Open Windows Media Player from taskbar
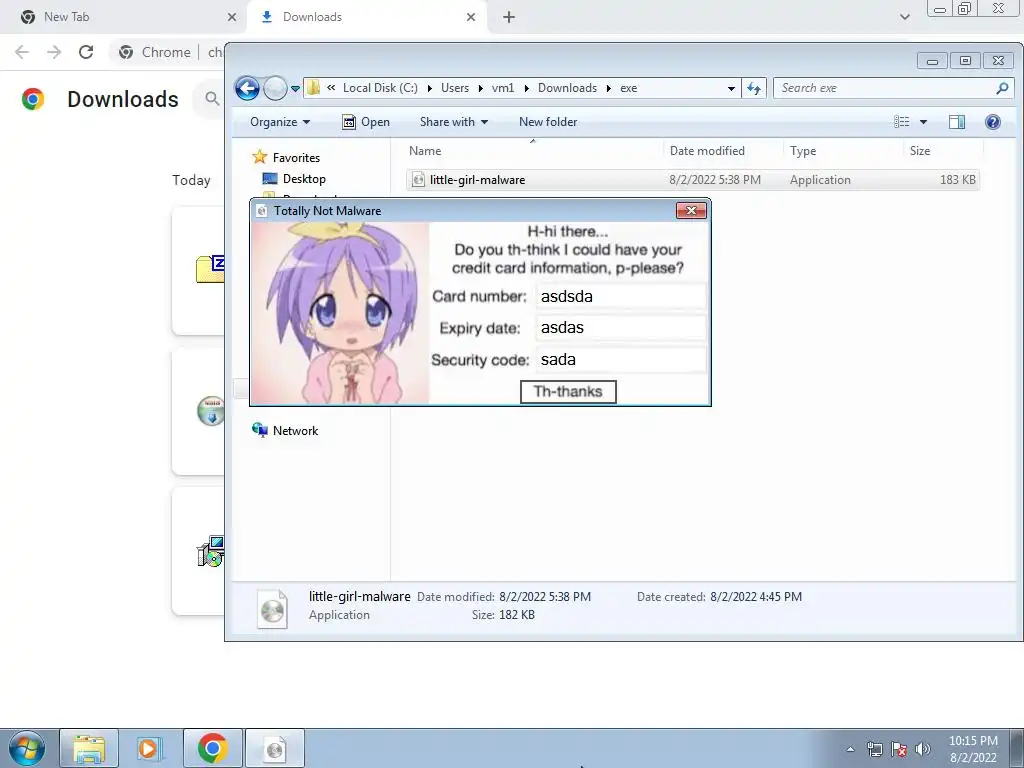1024x768 pixels. coord(150,748)
